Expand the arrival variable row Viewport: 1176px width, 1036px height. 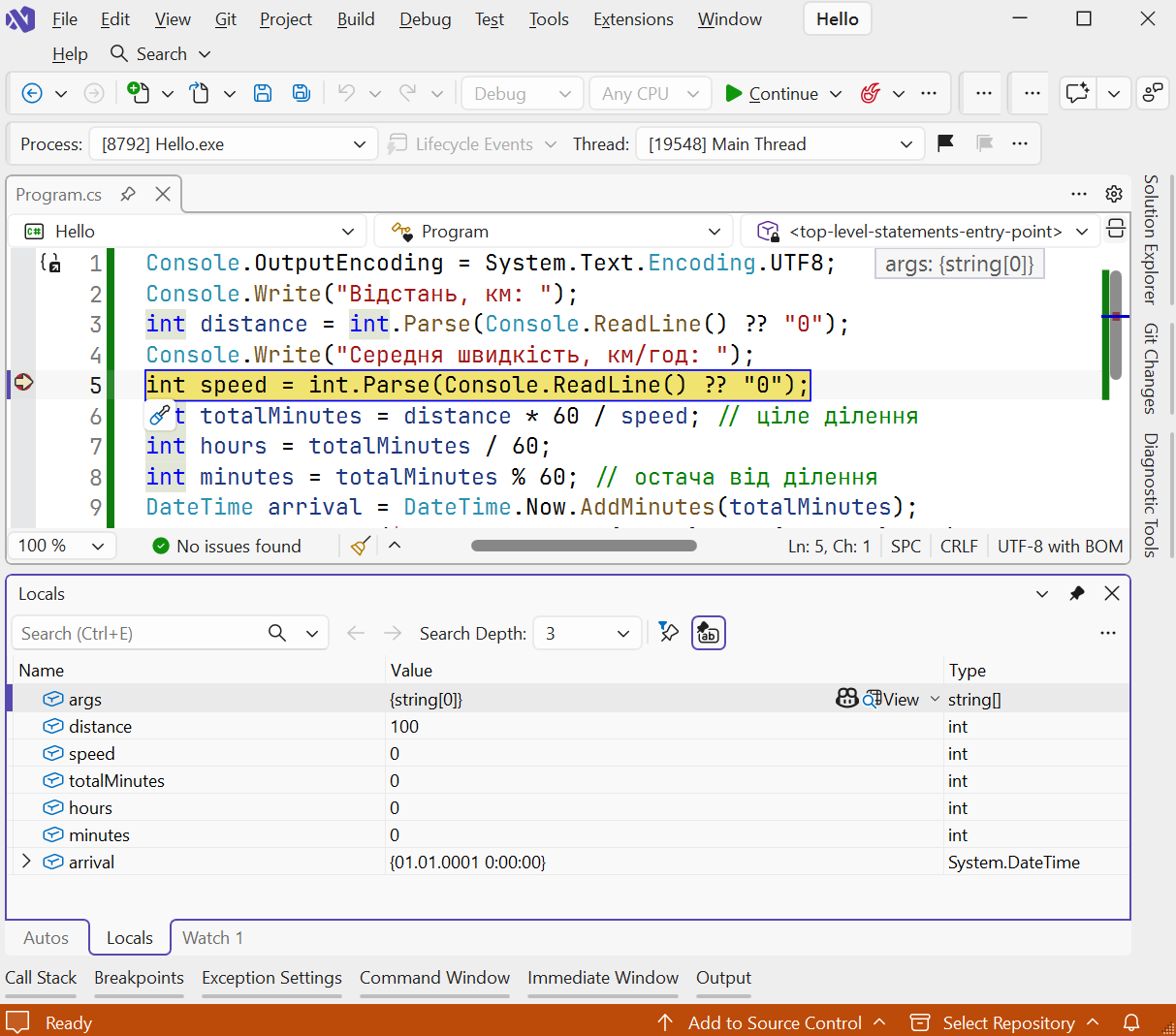(26, 861)
